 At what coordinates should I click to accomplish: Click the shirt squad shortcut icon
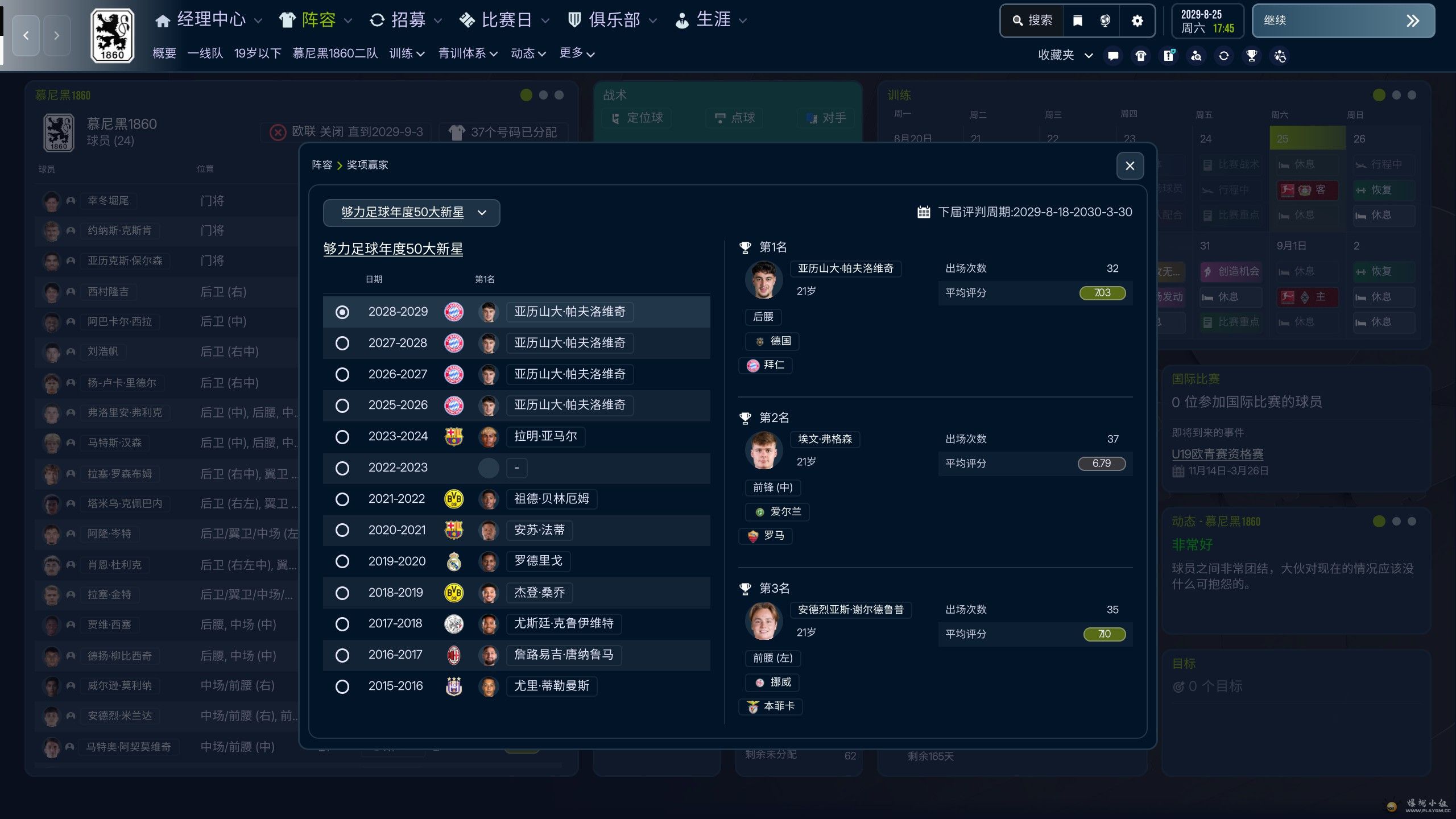pyautogui.click(x=1141, y=56)
